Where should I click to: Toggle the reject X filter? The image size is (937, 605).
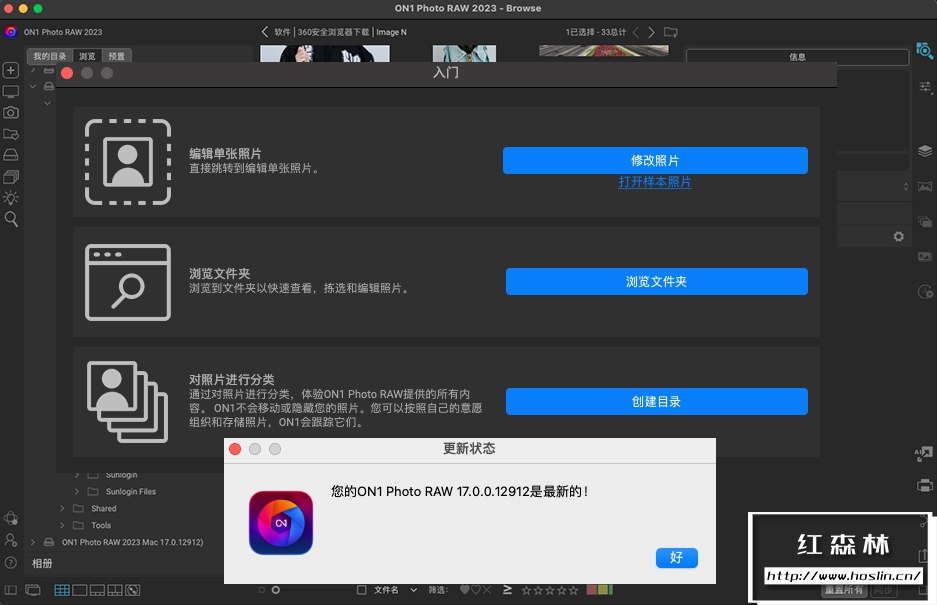486,589
